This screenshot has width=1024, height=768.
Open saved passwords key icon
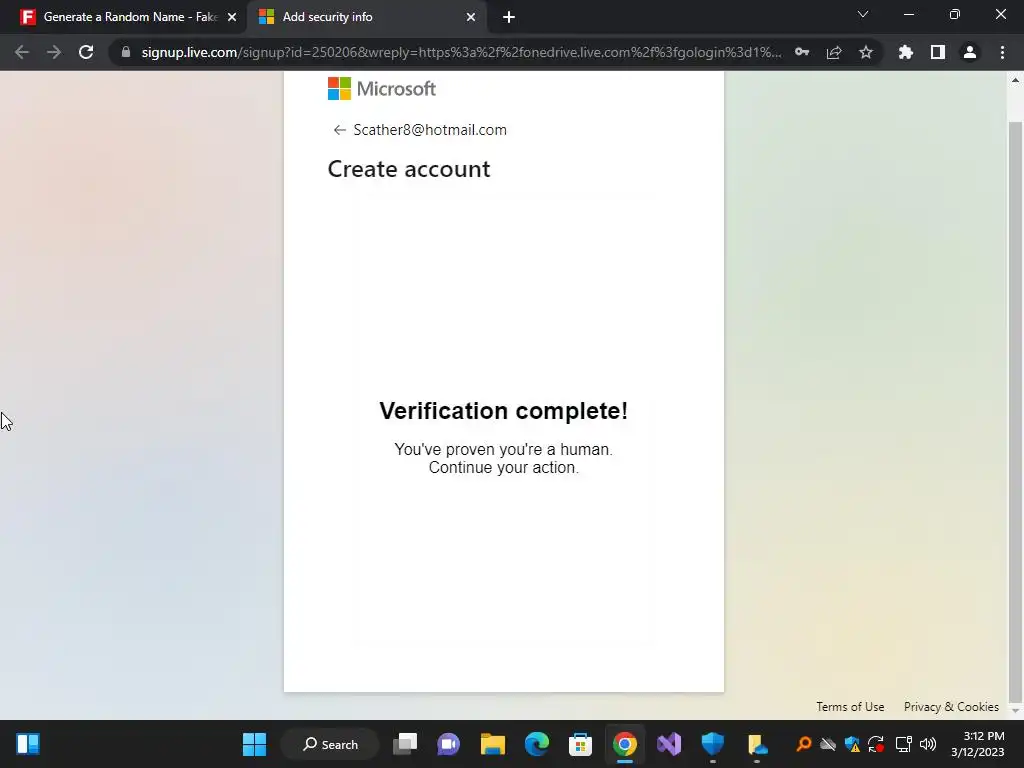(x=802, y=52)
